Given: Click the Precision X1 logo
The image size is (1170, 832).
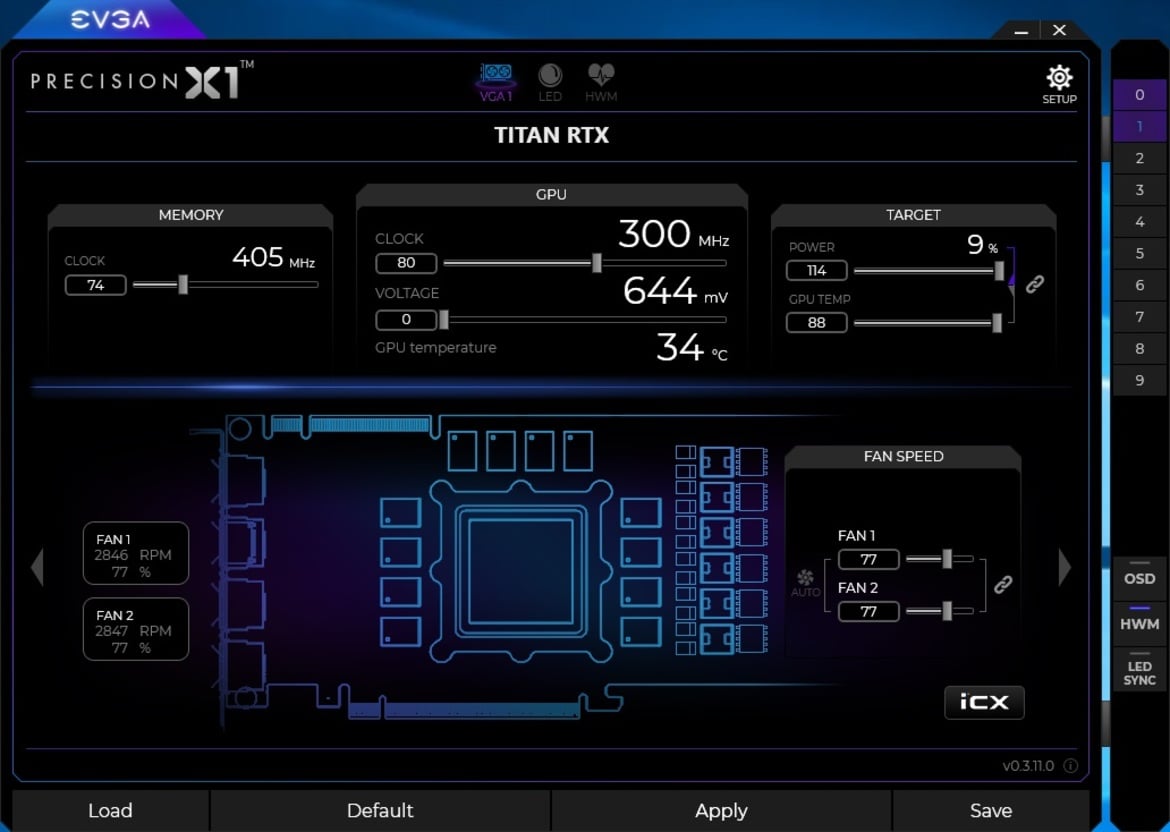Looking at the screenshot, I should 142,81.
